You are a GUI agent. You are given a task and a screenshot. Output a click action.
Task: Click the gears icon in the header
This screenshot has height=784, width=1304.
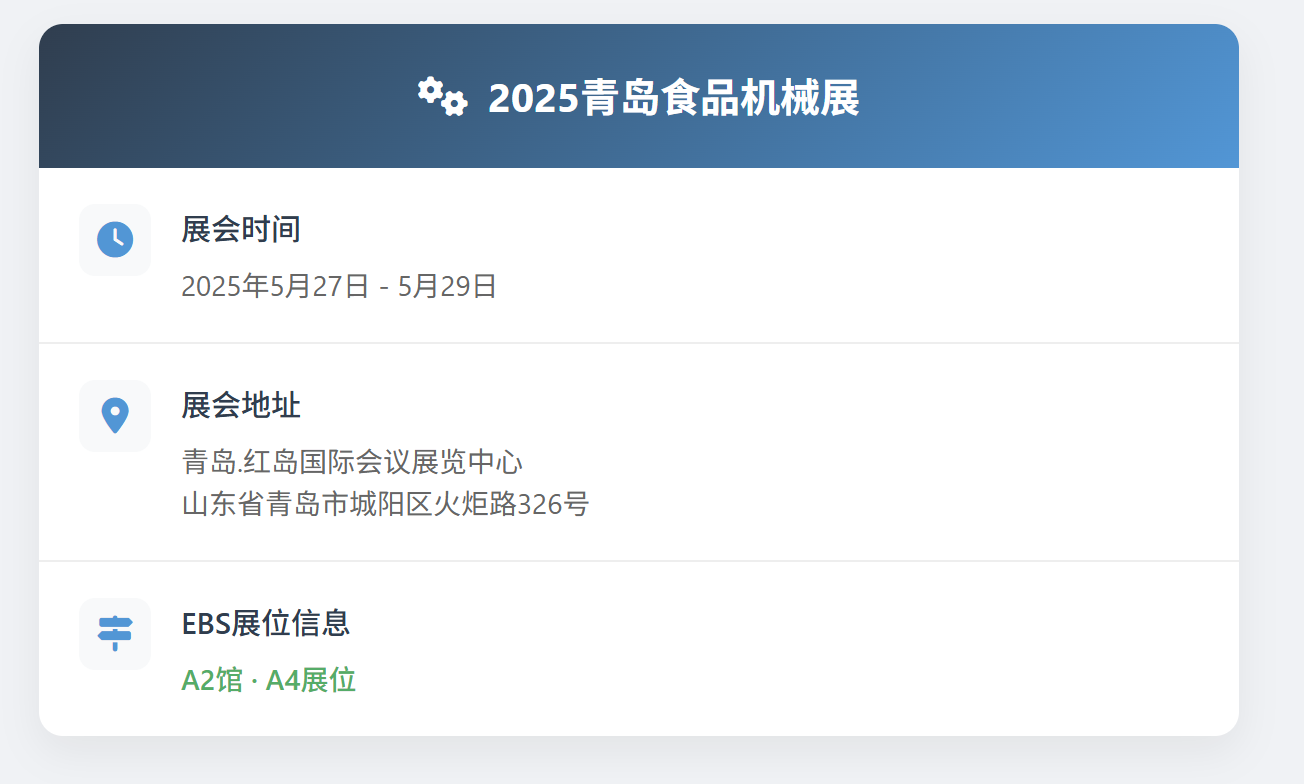coord(442,97)
